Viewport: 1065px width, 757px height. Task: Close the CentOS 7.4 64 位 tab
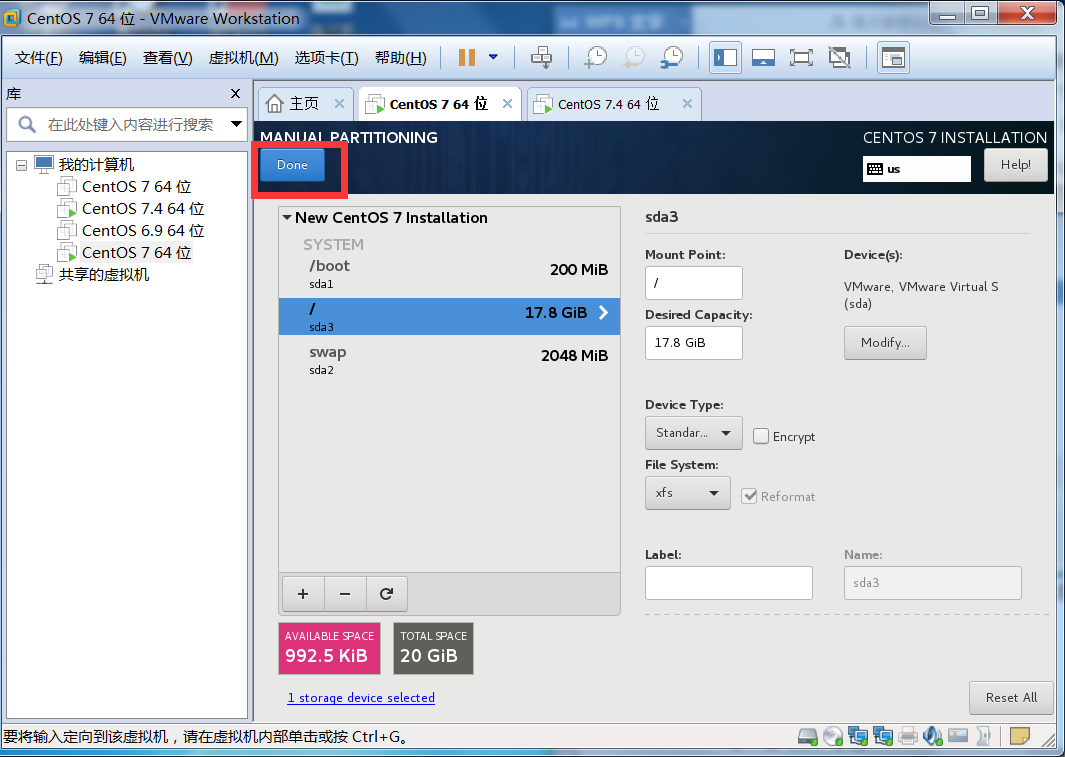click(687, 103)
